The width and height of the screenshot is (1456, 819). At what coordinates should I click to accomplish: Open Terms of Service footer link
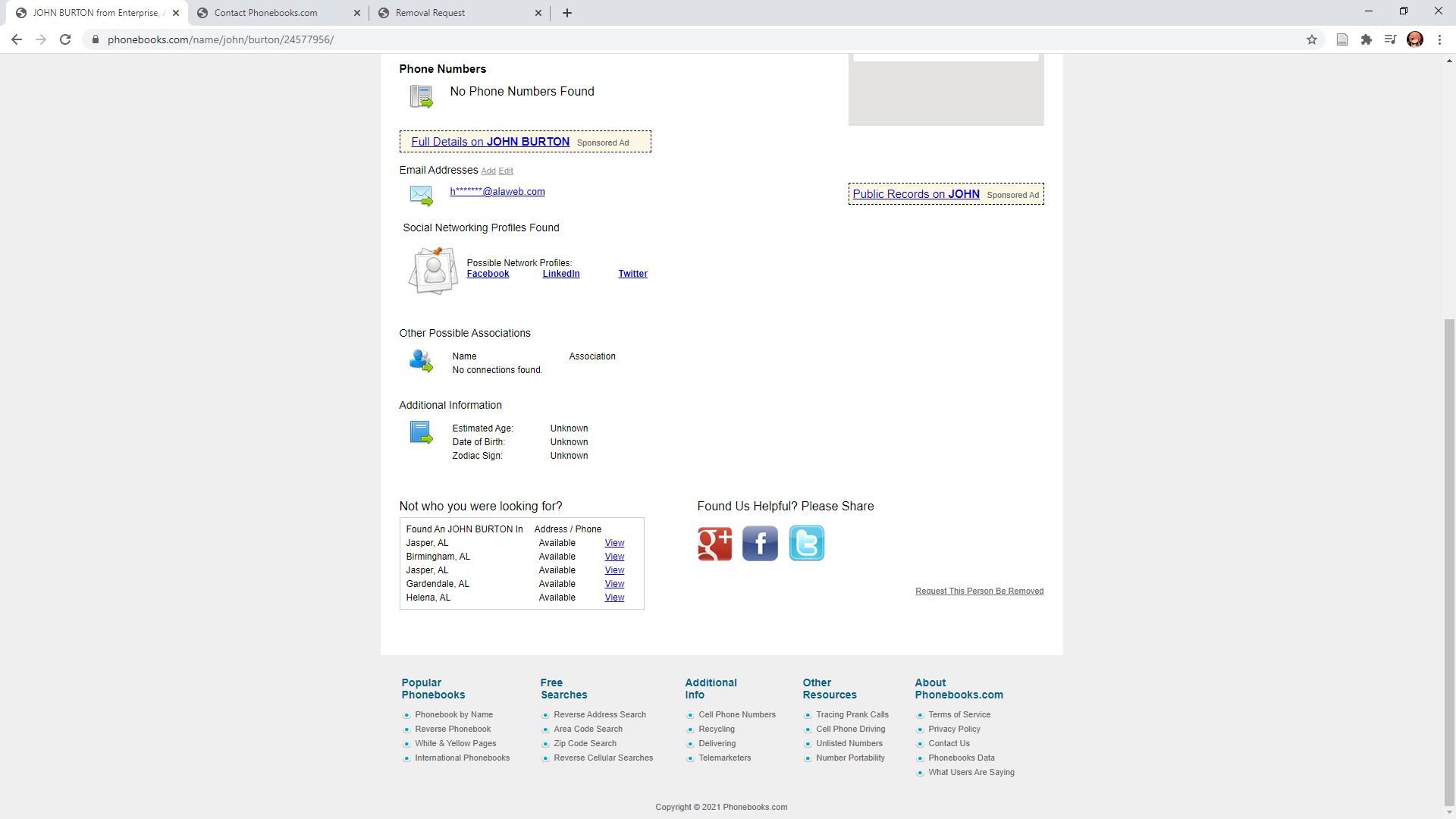point(959,714)
